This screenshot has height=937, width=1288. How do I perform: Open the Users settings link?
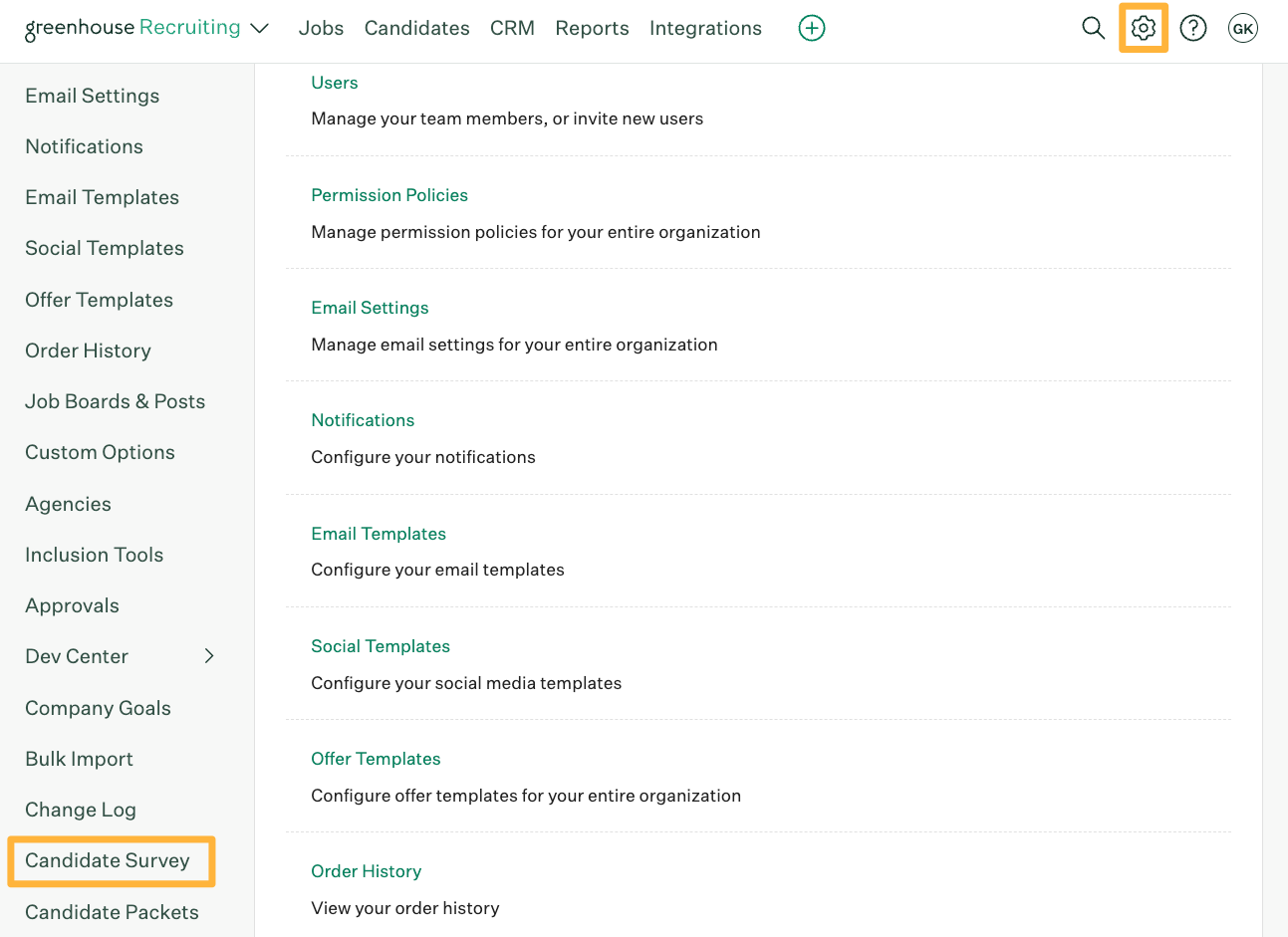coord(334,83)
